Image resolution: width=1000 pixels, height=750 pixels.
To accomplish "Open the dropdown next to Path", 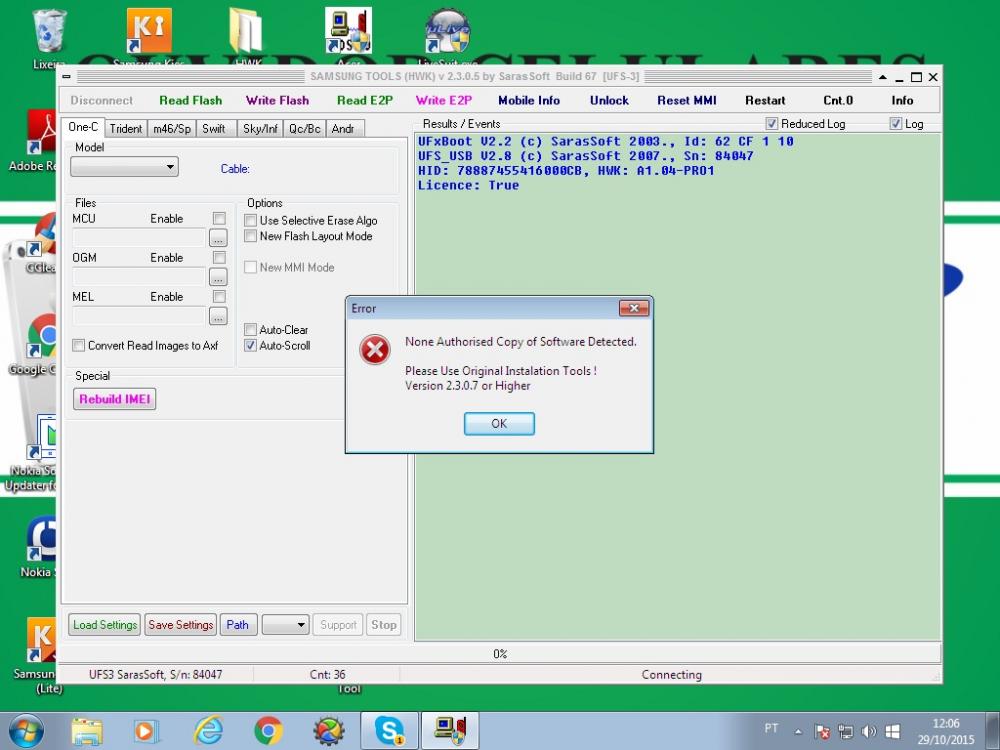I will [286, 625].
